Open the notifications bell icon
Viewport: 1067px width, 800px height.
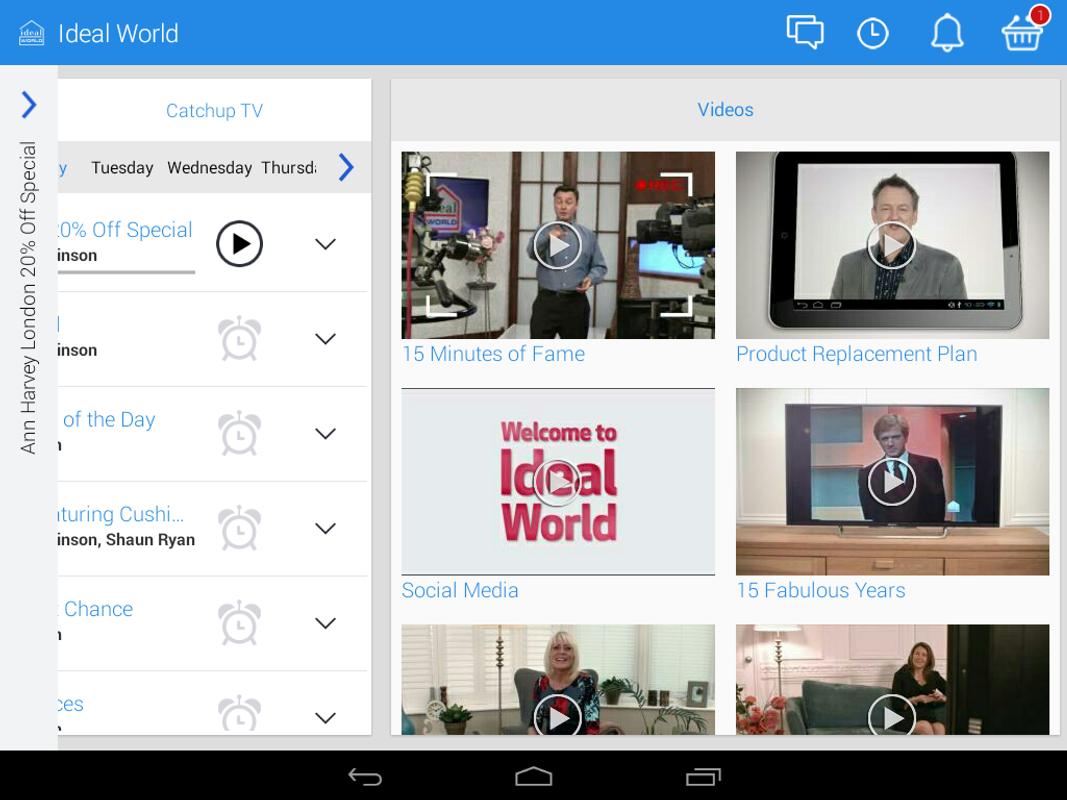click(x=947, y=33)
